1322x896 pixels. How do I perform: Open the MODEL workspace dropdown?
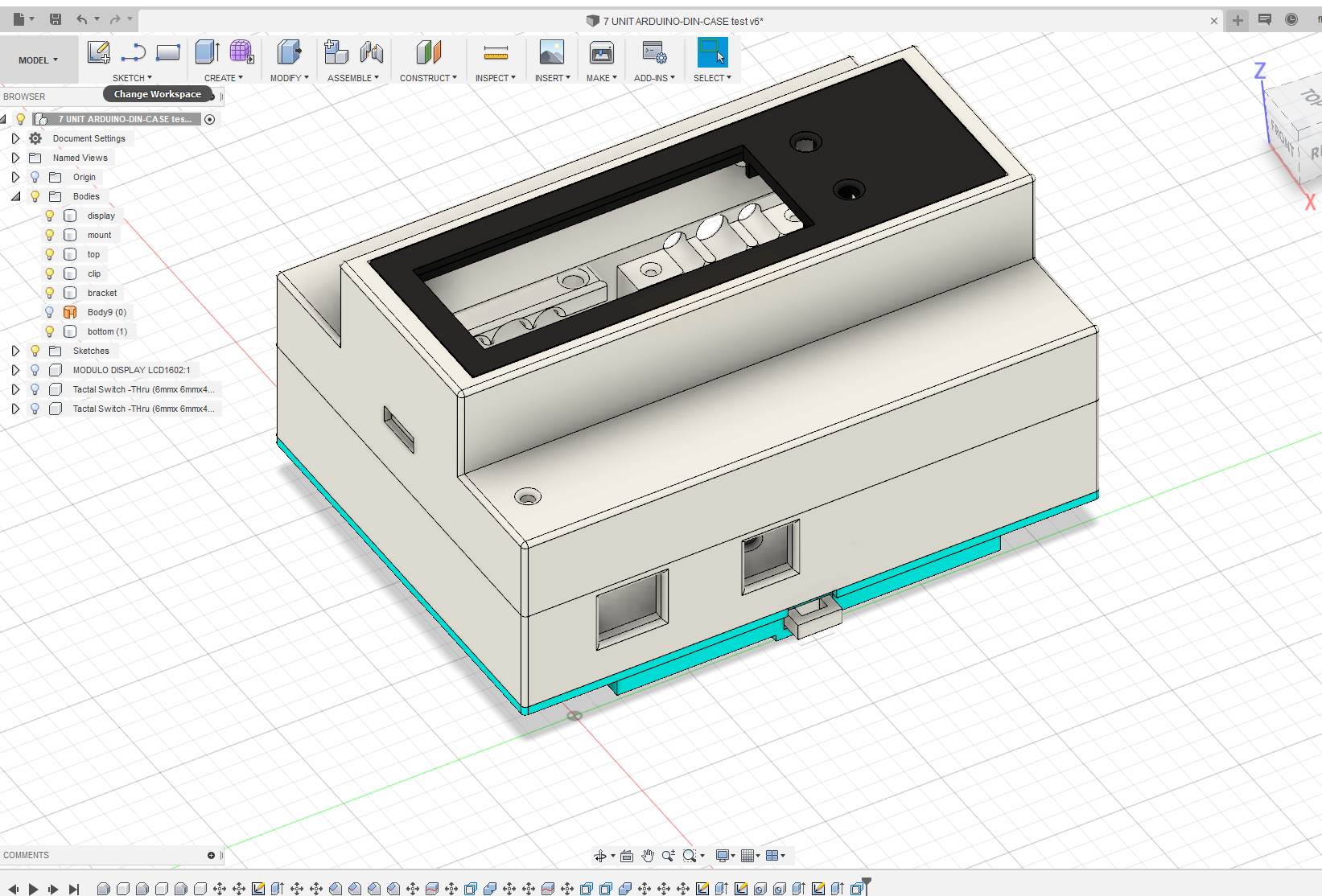(39, 60)
